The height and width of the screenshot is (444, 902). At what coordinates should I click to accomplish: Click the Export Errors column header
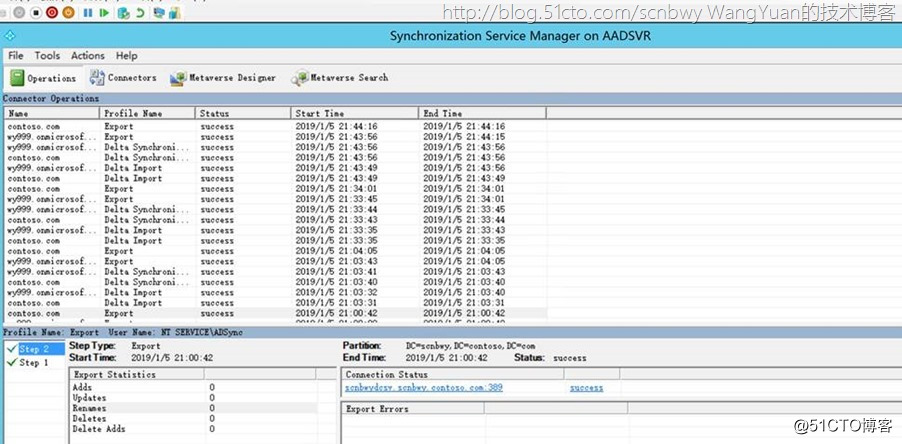point(413,409)
